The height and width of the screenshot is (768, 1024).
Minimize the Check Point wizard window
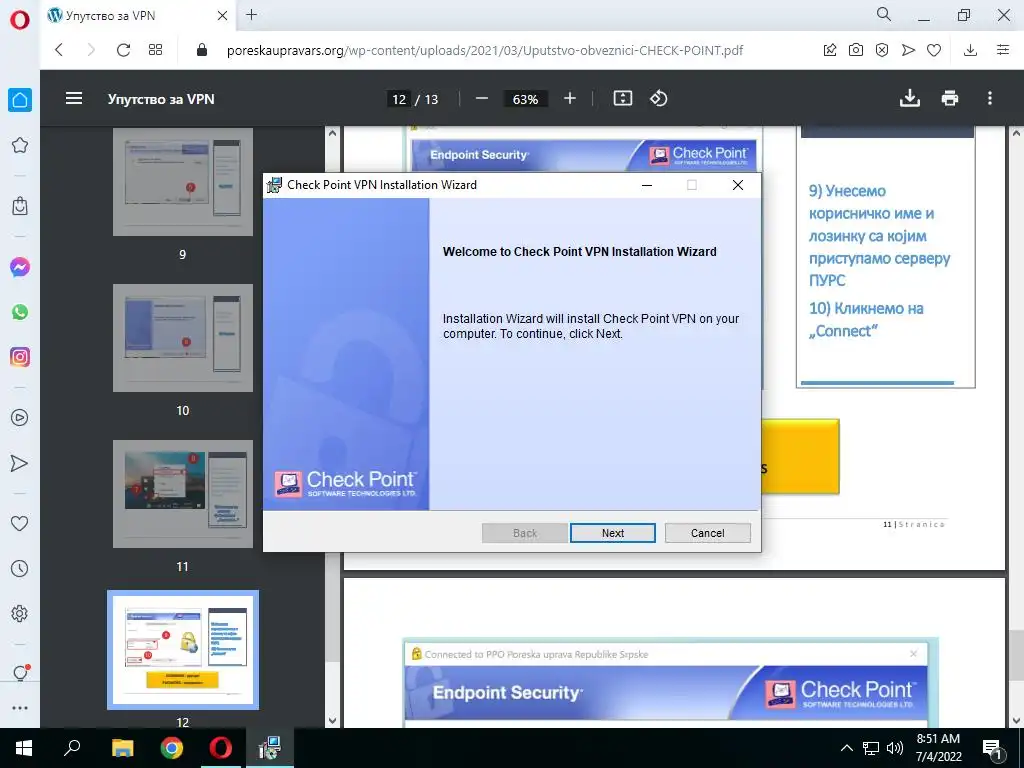coord(647,185)
